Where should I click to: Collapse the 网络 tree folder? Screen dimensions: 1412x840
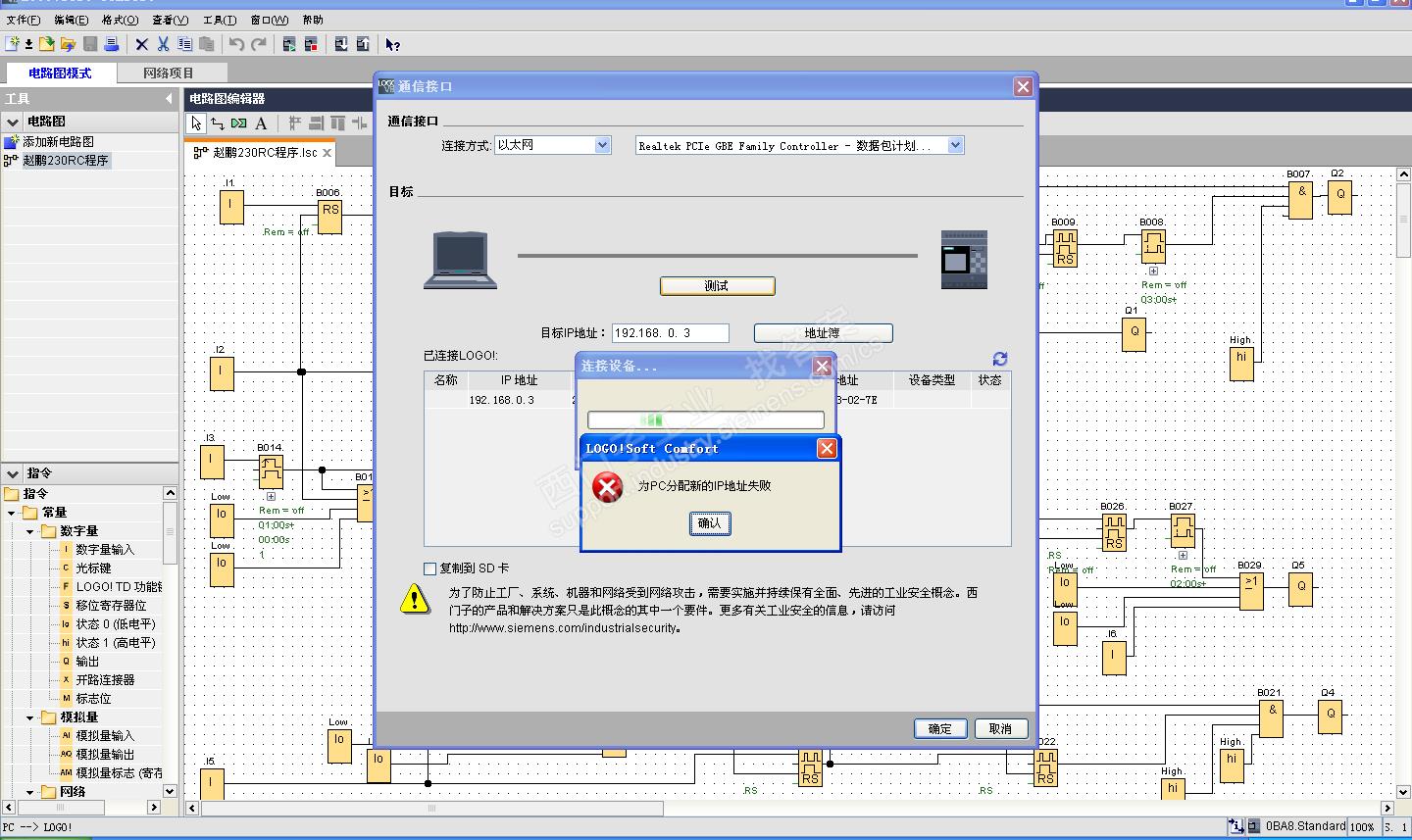29,792
